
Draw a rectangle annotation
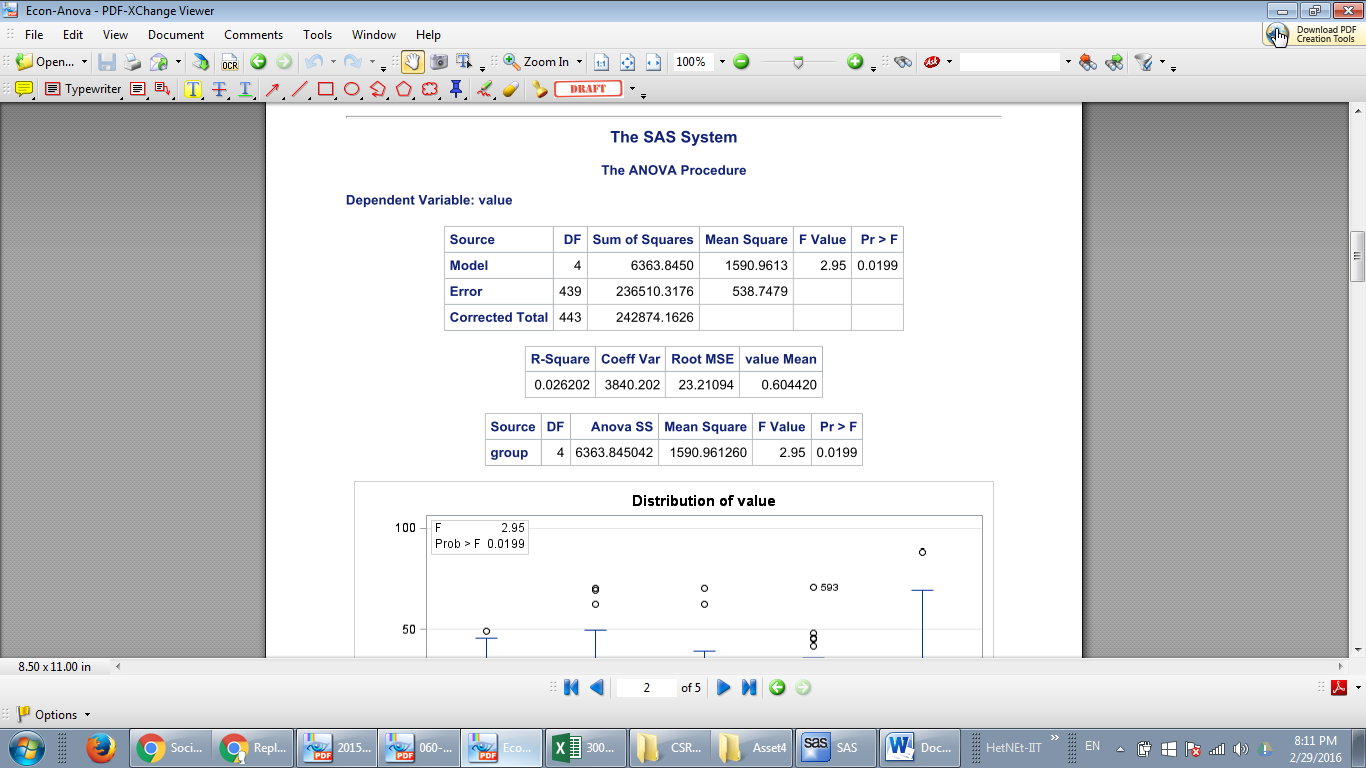(326, 88)
